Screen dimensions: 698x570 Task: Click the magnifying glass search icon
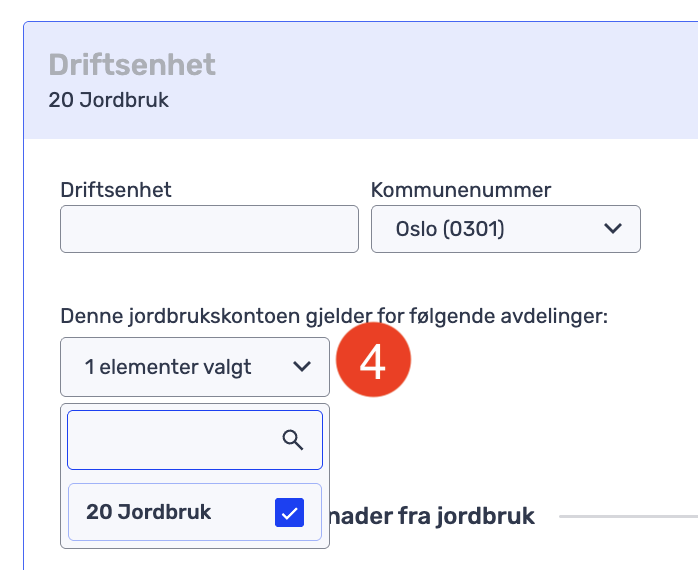[293, 440]
